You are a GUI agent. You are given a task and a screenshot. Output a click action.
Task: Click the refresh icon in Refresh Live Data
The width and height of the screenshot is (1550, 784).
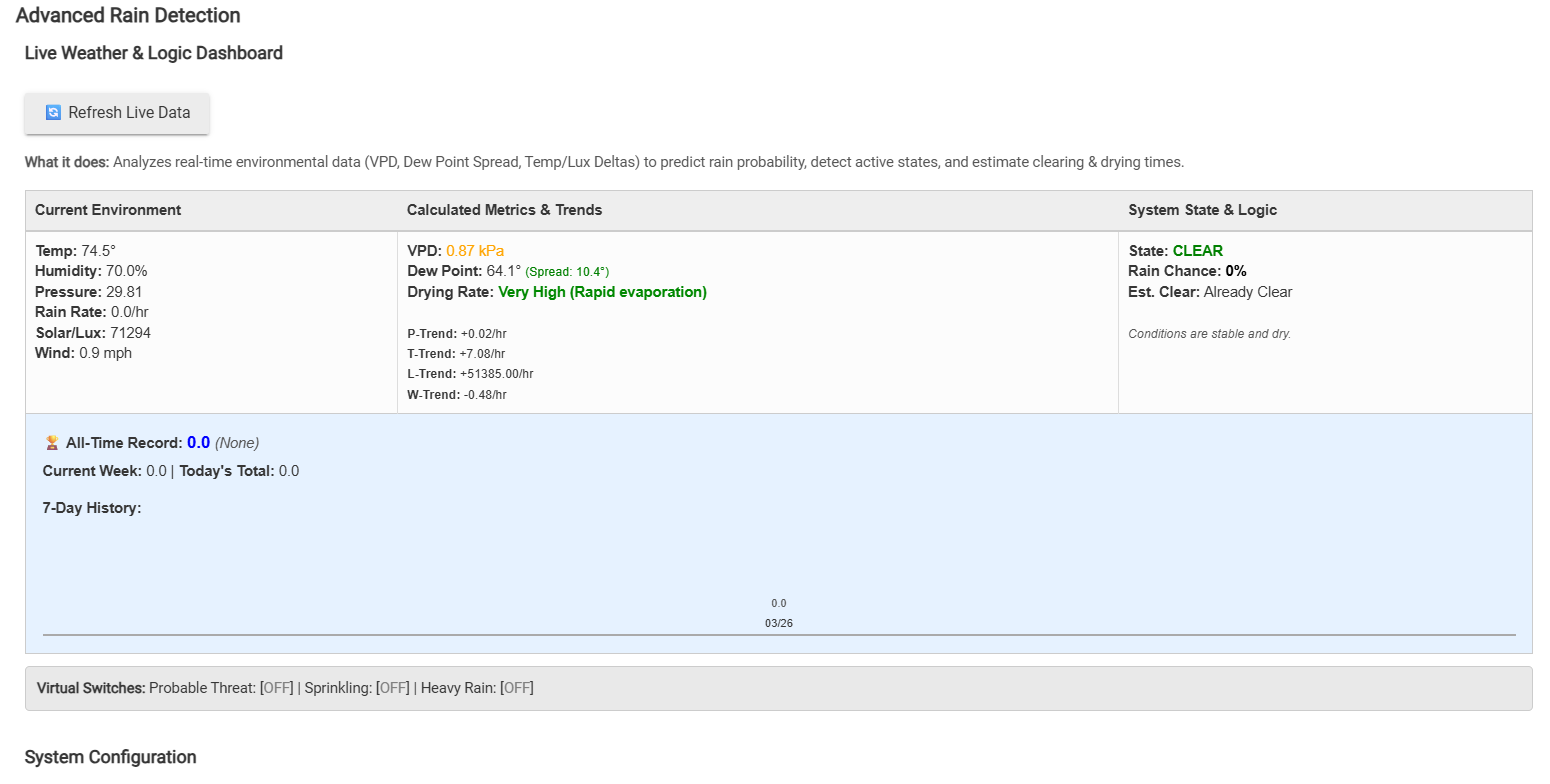click(x=54, y=113)
